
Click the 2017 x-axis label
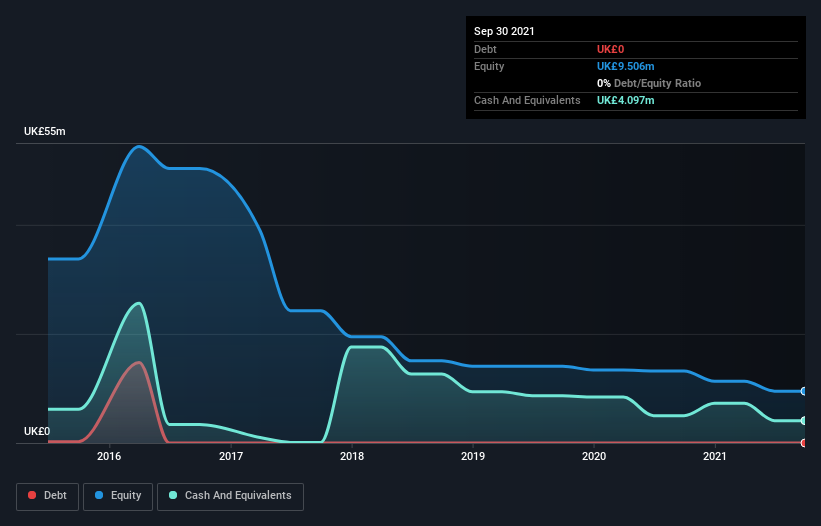230,456
